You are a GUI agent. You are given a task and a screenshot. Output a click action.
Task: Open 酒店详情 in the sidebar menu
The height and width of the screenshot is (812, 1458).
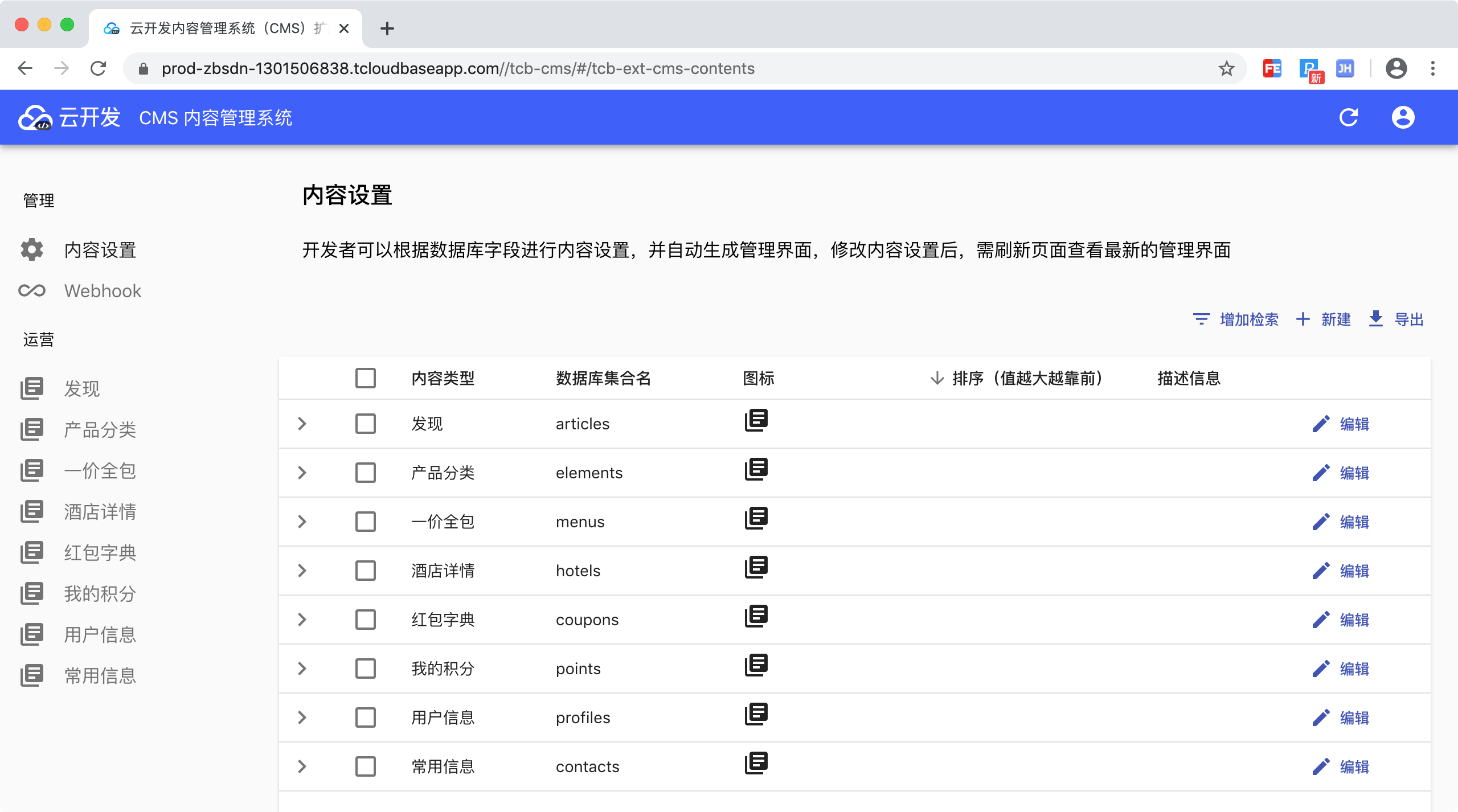pyautogui.click(x=100, y=512)
